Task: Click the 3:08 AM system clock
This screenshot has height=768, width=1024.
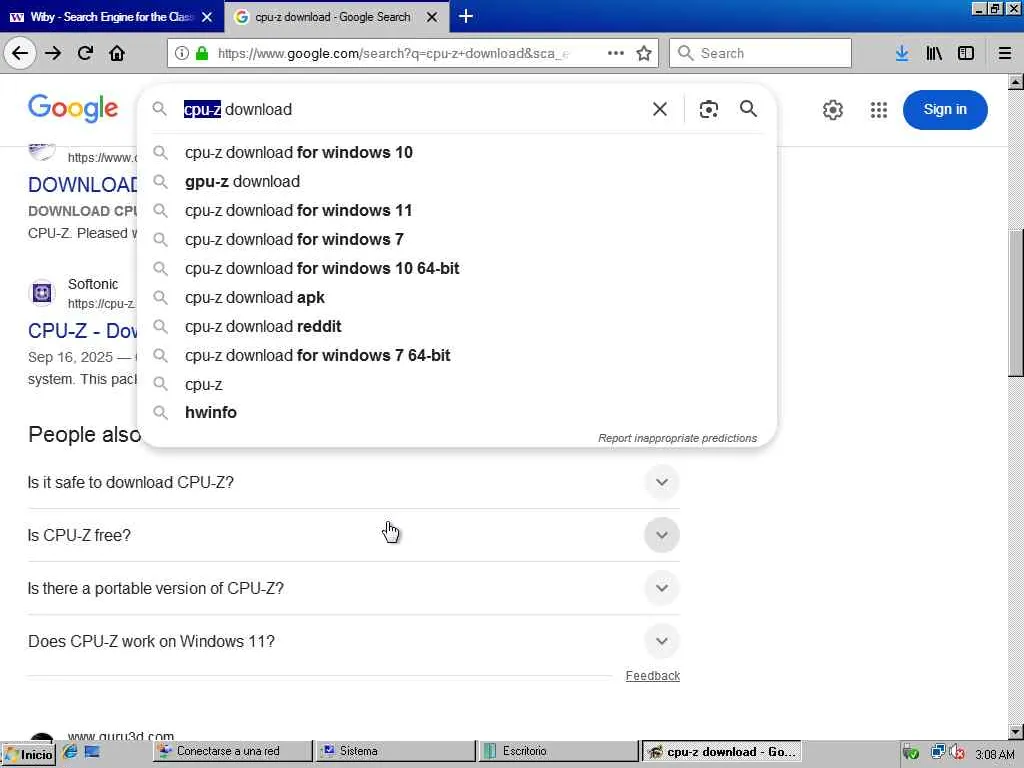Action: point(995,754)
